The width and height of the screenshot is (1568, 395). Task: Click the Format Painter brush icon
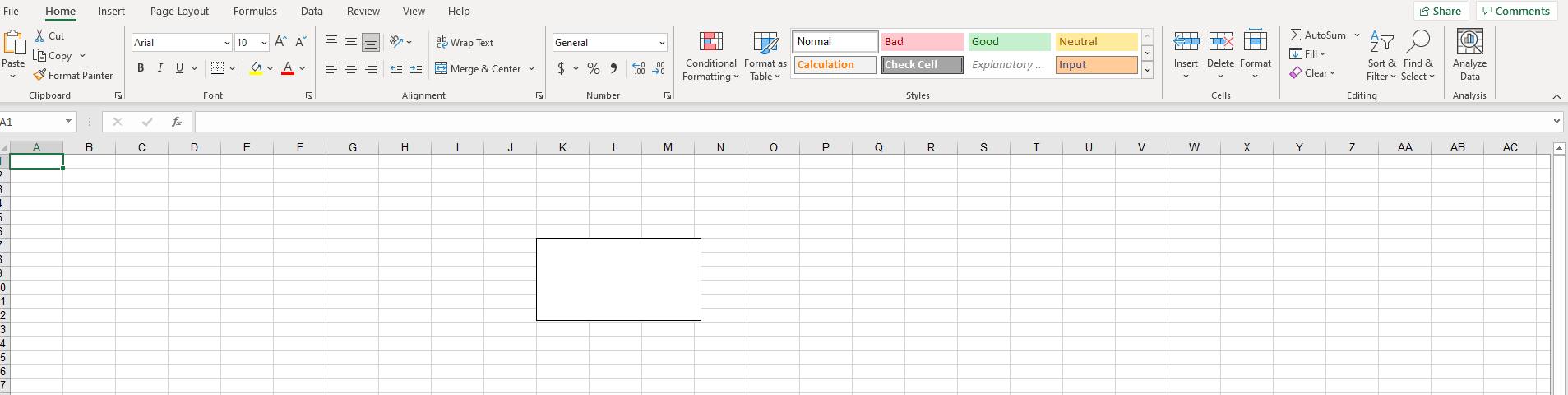pos(39,75)
